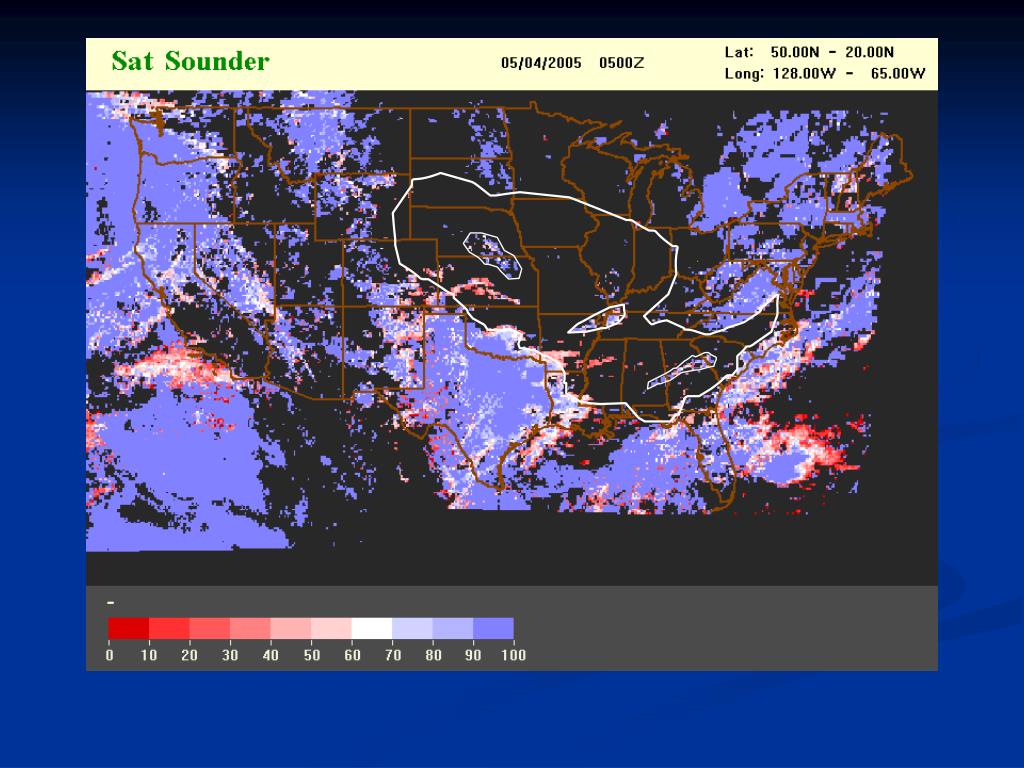
Task: Pick the 80-90 lavender legend swatch
Action: click(453, 628)
